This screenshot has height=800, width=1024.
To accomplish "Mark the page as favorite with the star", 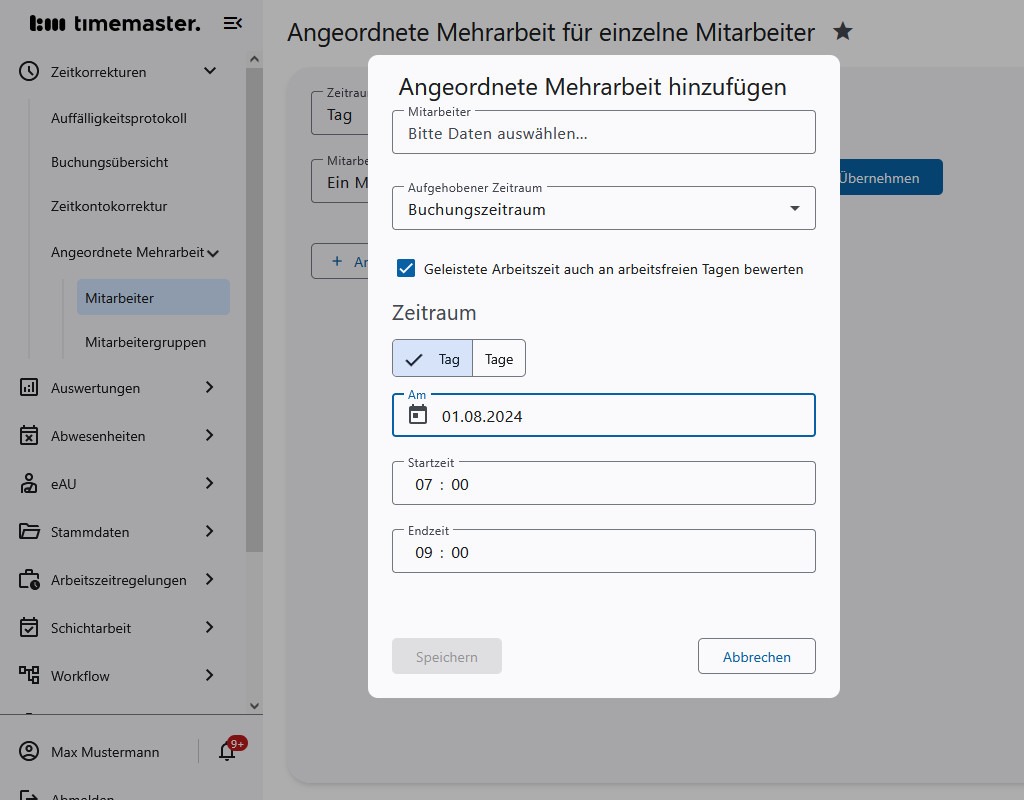I will (843, 32).
